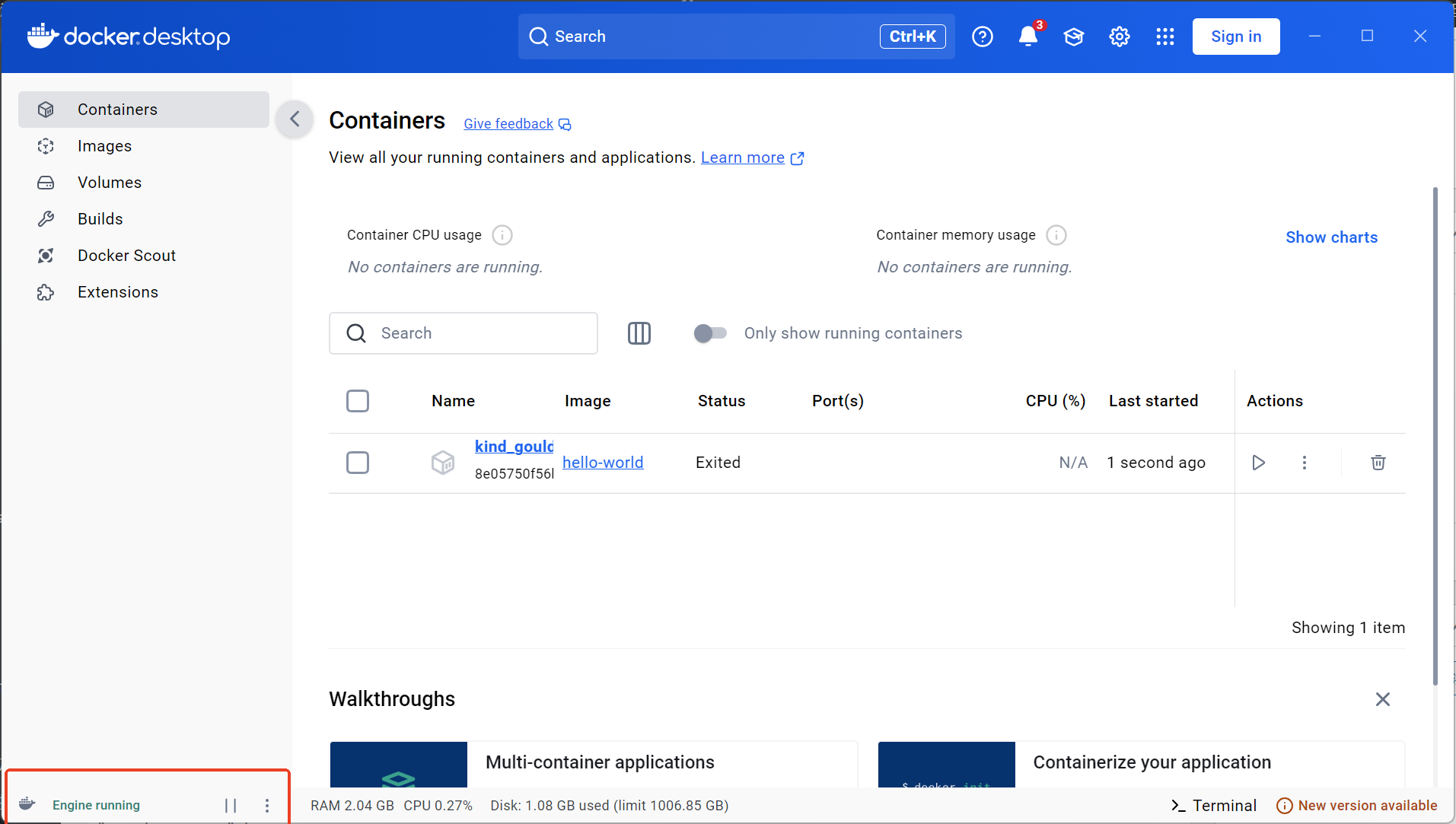Image resolution: width=1456 pixels, height=824 pixels.
Task: Open the notifications bell icon
Action: click(x=1028, y=37)
